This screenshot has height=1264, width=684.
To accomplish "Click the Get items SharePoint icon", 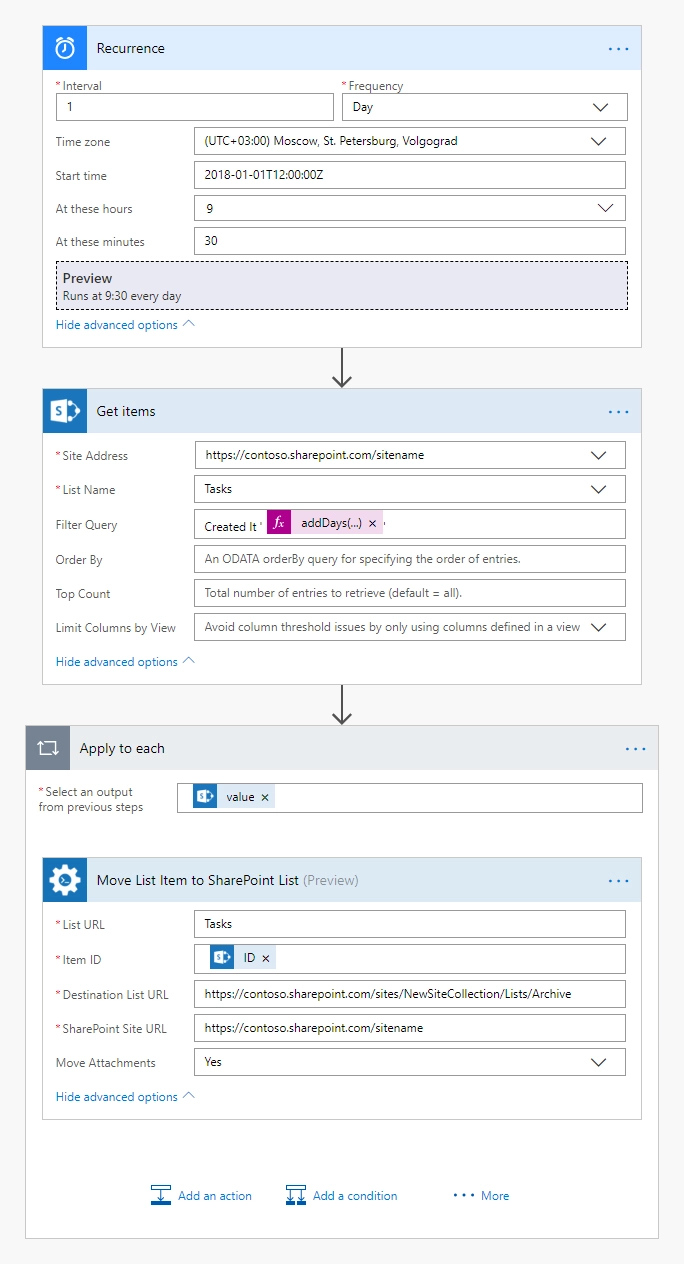I will tap(65, 411).
